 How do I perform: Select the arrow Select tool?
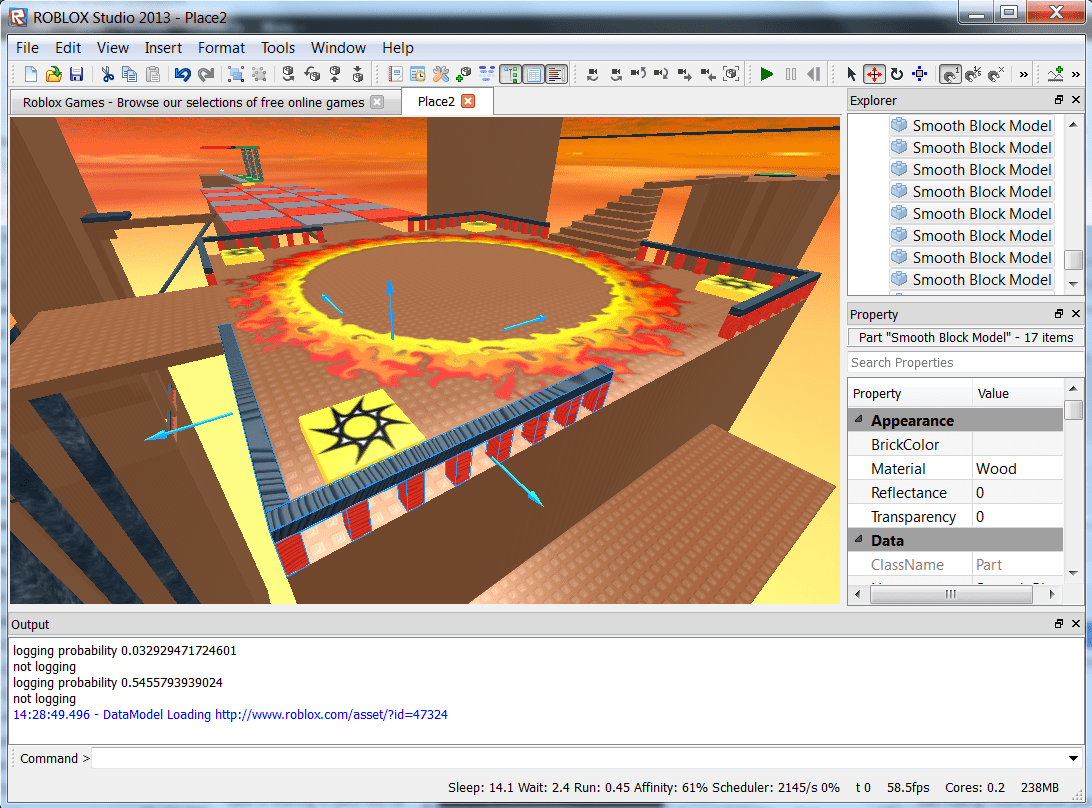tap(852, 74)
